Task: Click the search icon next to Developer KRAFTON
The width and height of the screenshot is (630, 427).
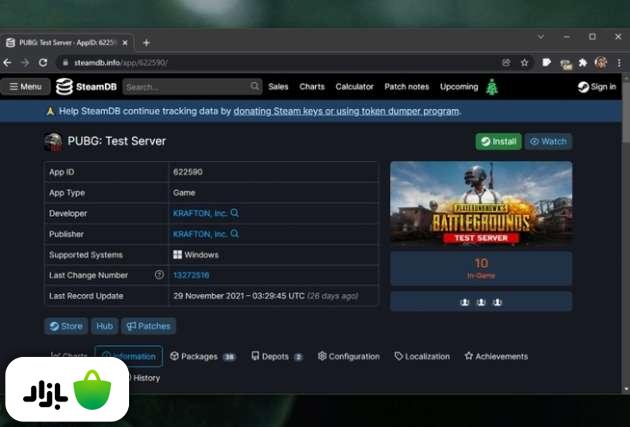Action: pos(235,213)
